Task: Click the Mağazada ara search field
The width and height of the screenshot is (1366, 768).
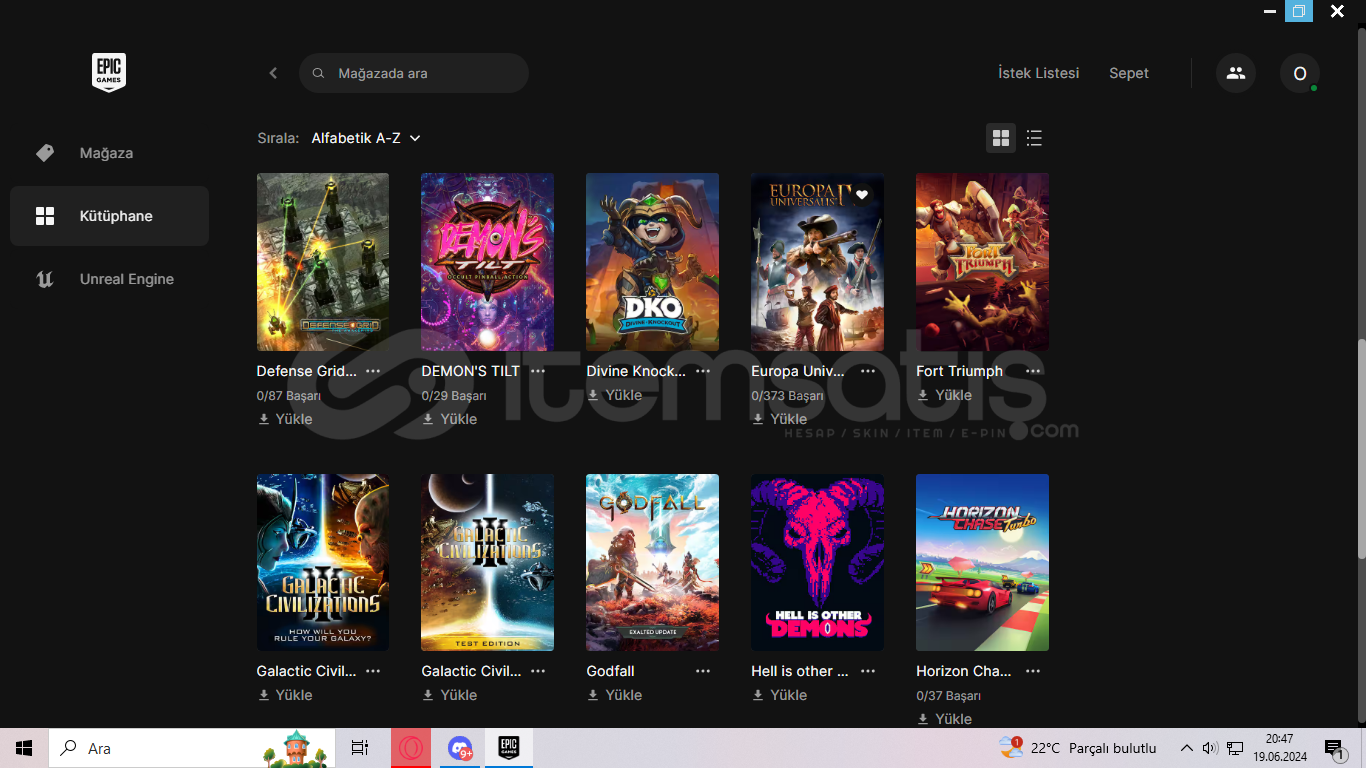Action: pos(414,73)
